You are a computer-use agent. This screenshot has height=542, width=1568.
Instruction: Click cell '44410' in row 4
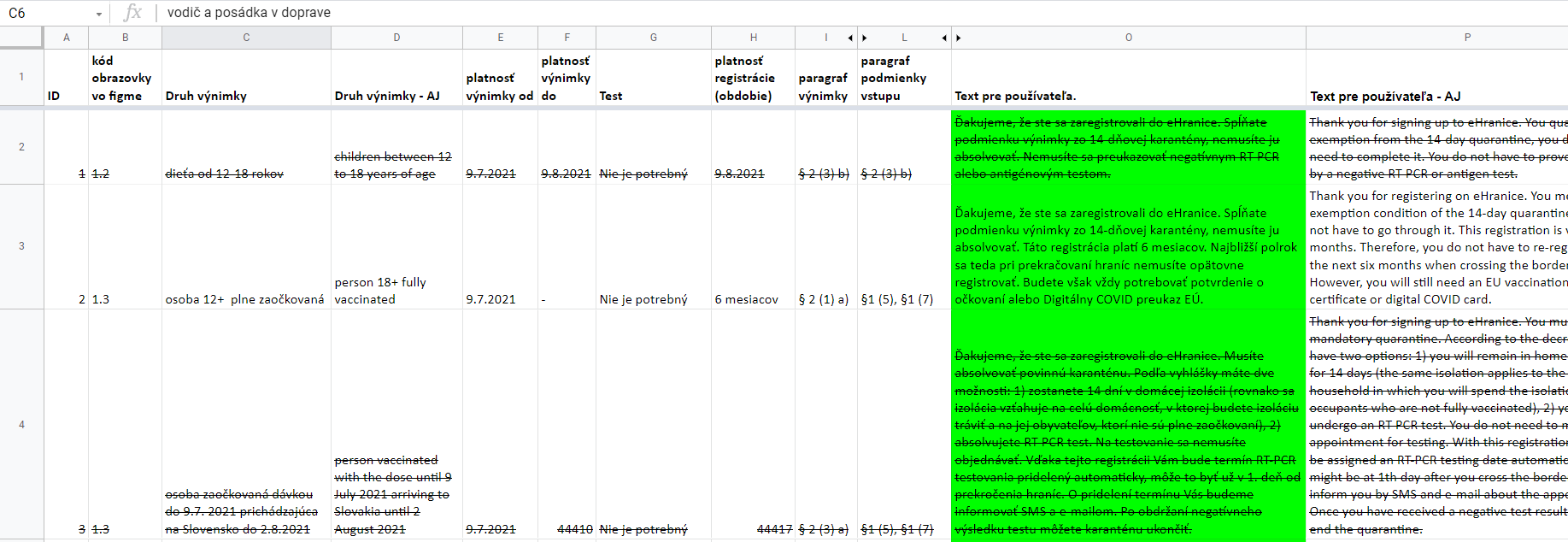567,424
